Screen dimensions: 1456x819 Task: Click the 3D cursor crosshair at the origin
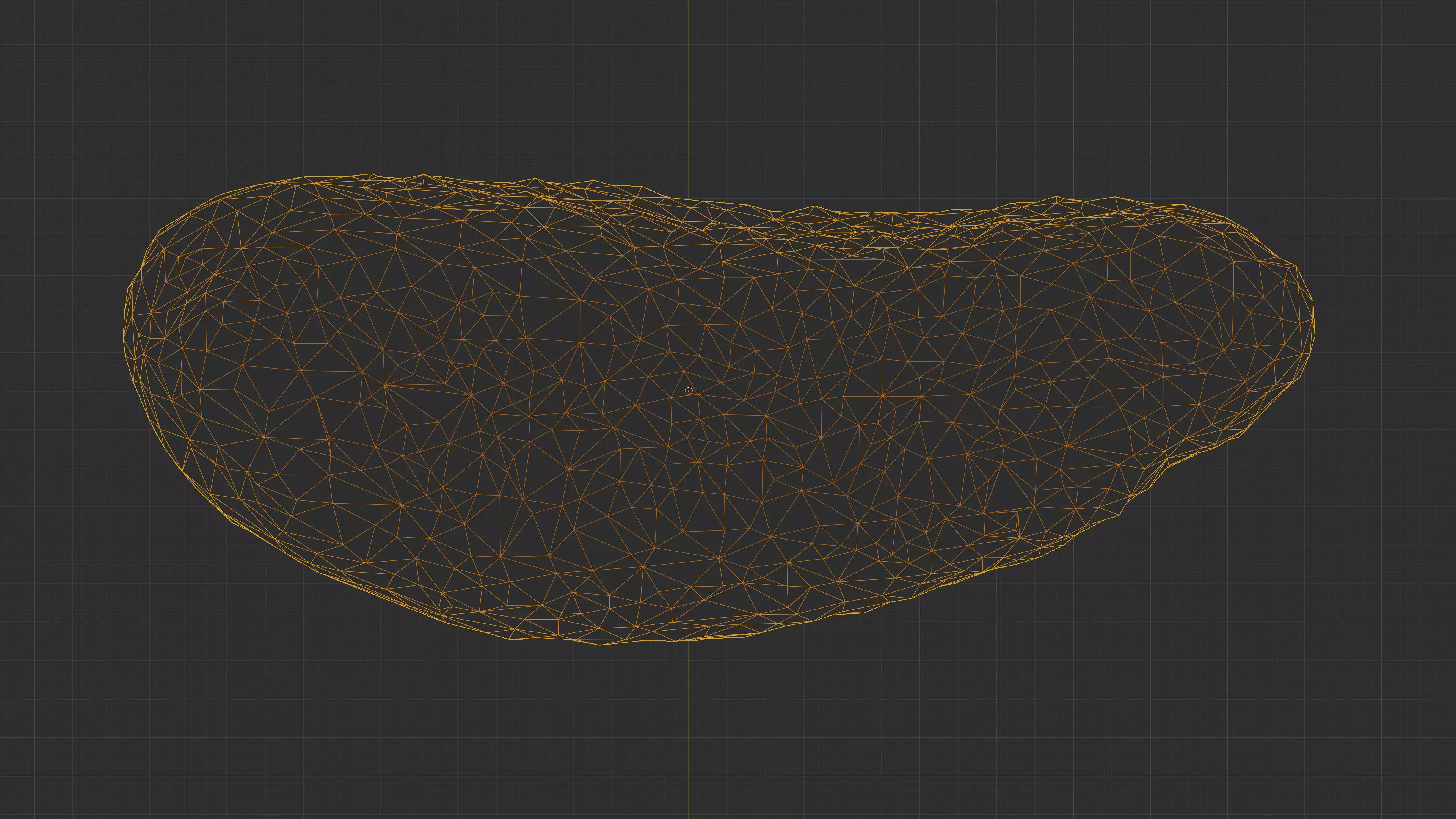pyautogui.click(x=689, y=391)
